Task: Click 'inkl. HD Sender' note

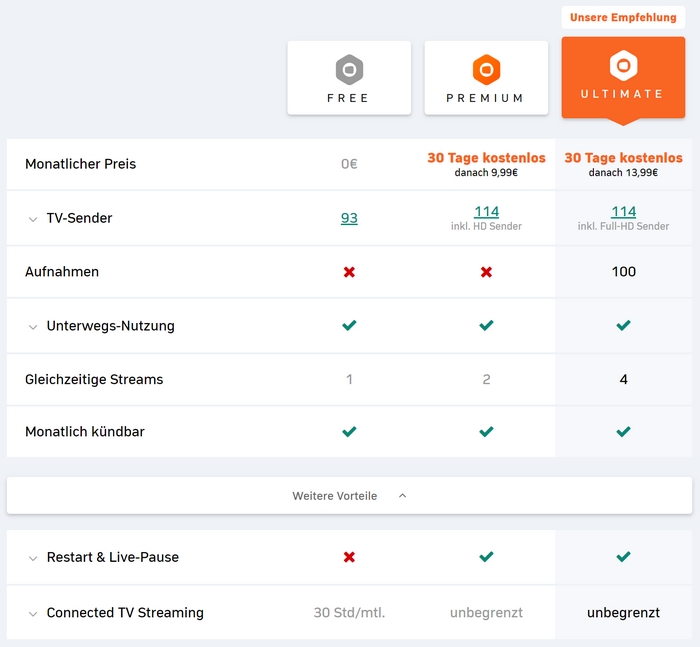Action: 486,226
